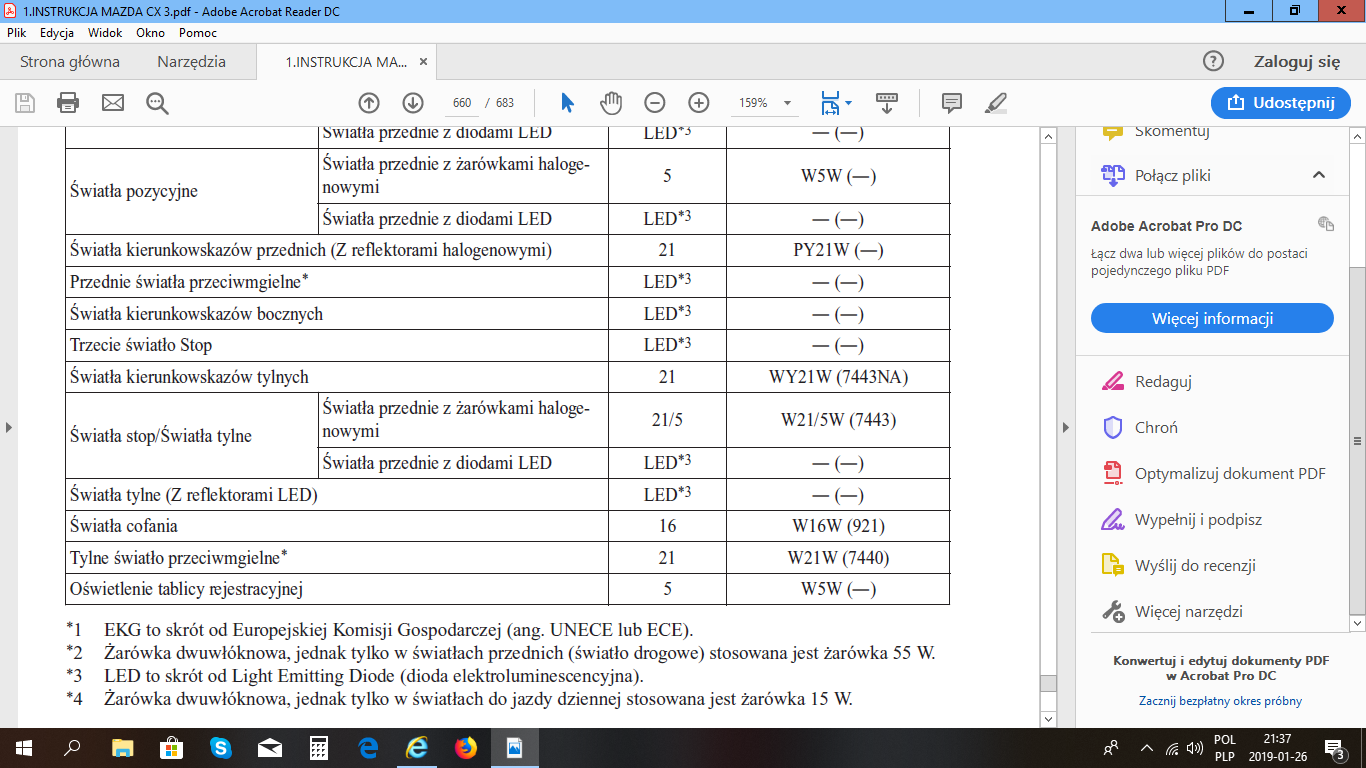
Task: Click the Zoom in plus icon
Action: click(698, 103)
